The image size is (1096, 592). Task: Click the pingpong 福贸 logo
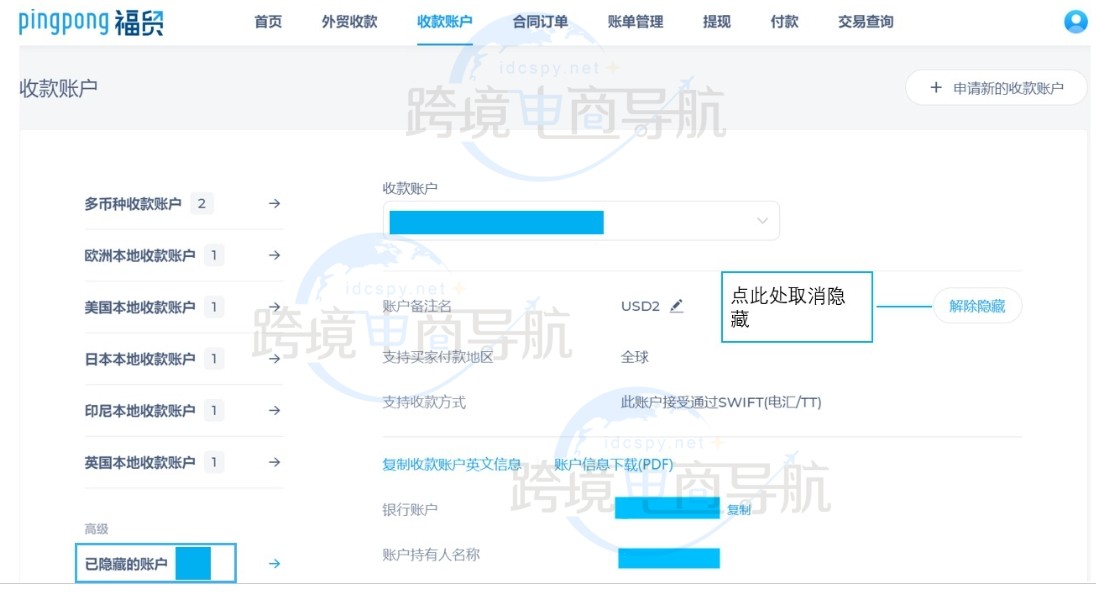90,20
